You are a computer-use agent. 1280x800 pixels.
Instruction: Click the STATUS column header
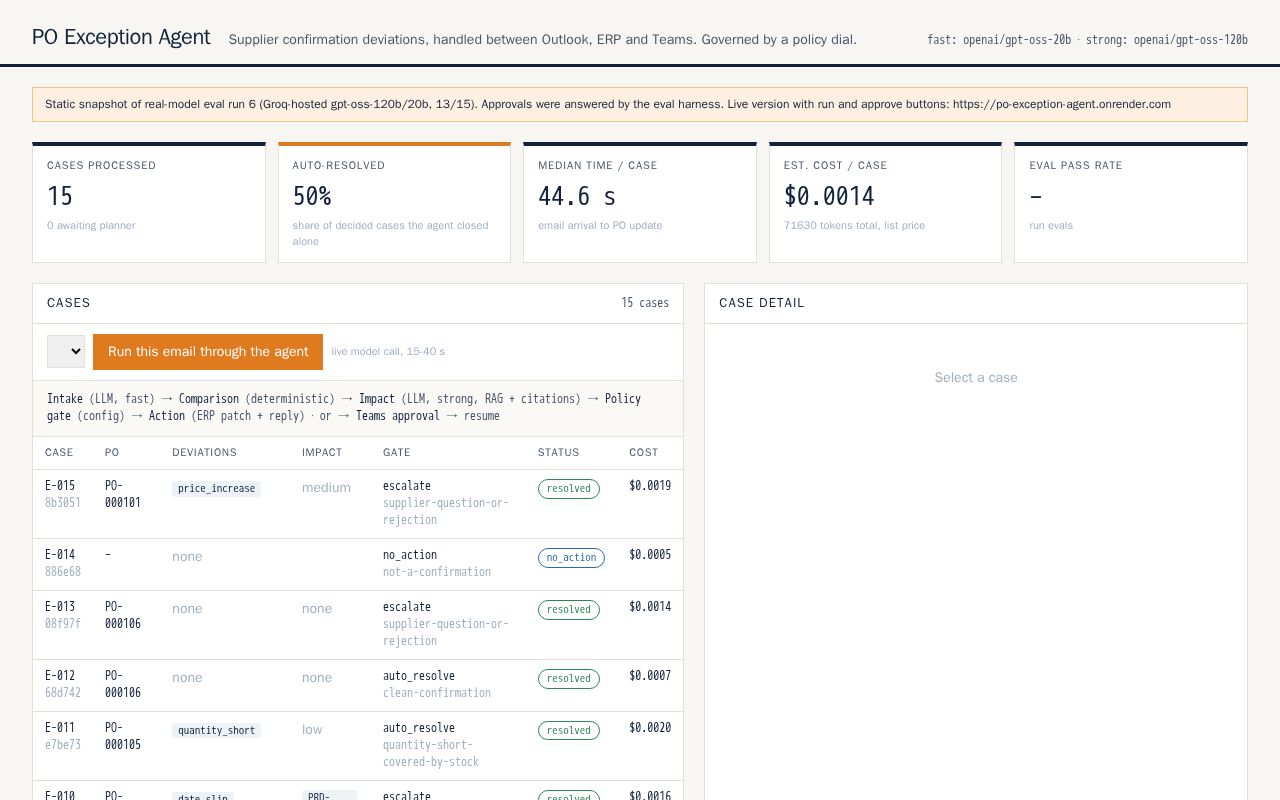(559, 453)
